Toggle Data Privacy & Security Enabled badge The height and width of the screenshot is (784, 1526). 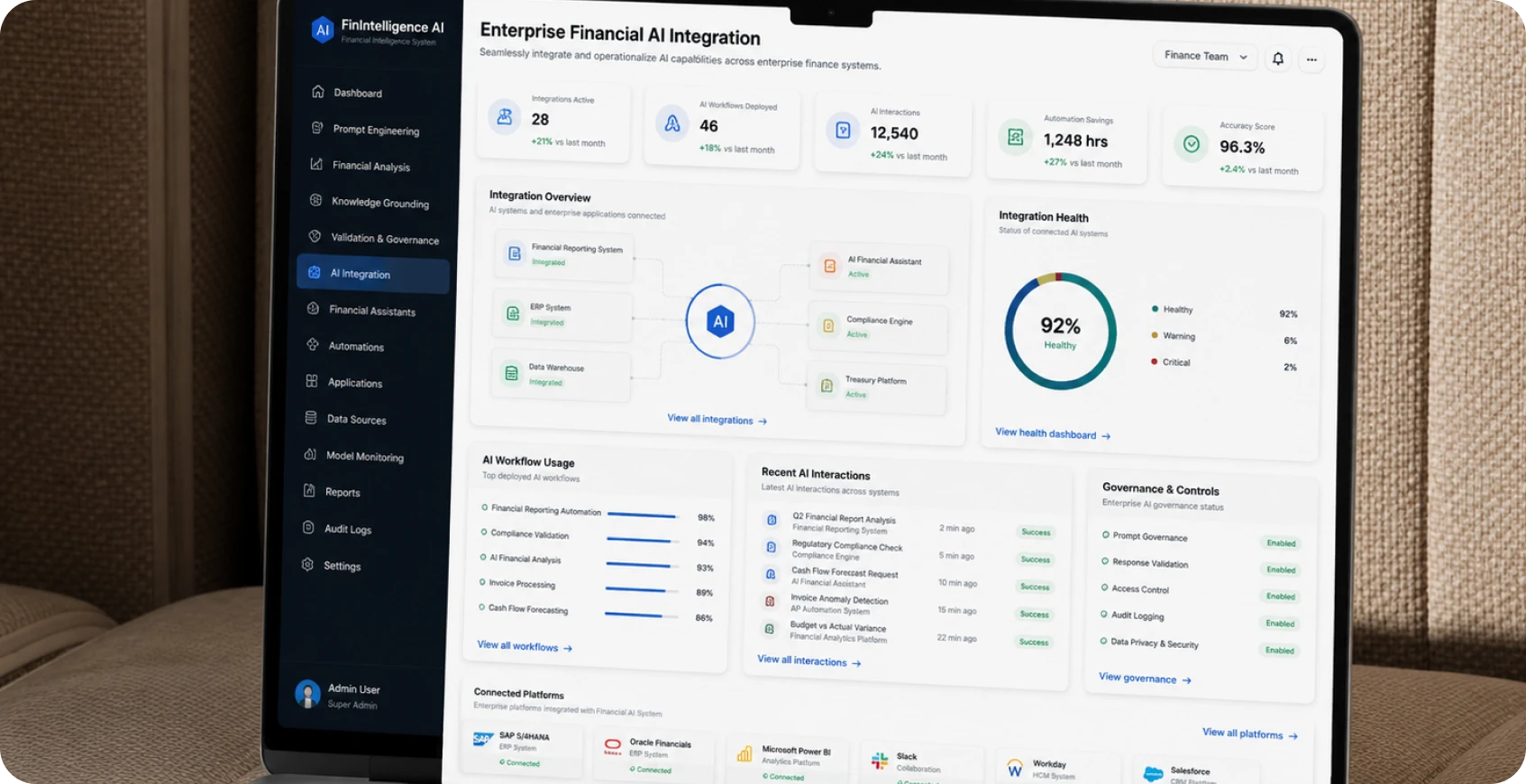[x=1279, y=651]
